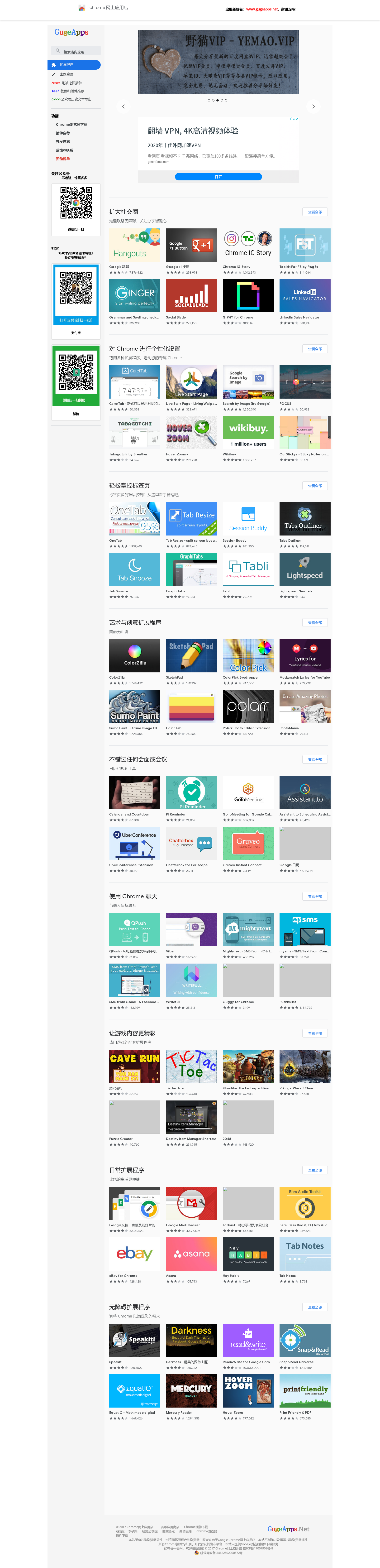
Task: Open the Good! 公众号历史文章导出 sidebar link
Action: tap(72, 99)
